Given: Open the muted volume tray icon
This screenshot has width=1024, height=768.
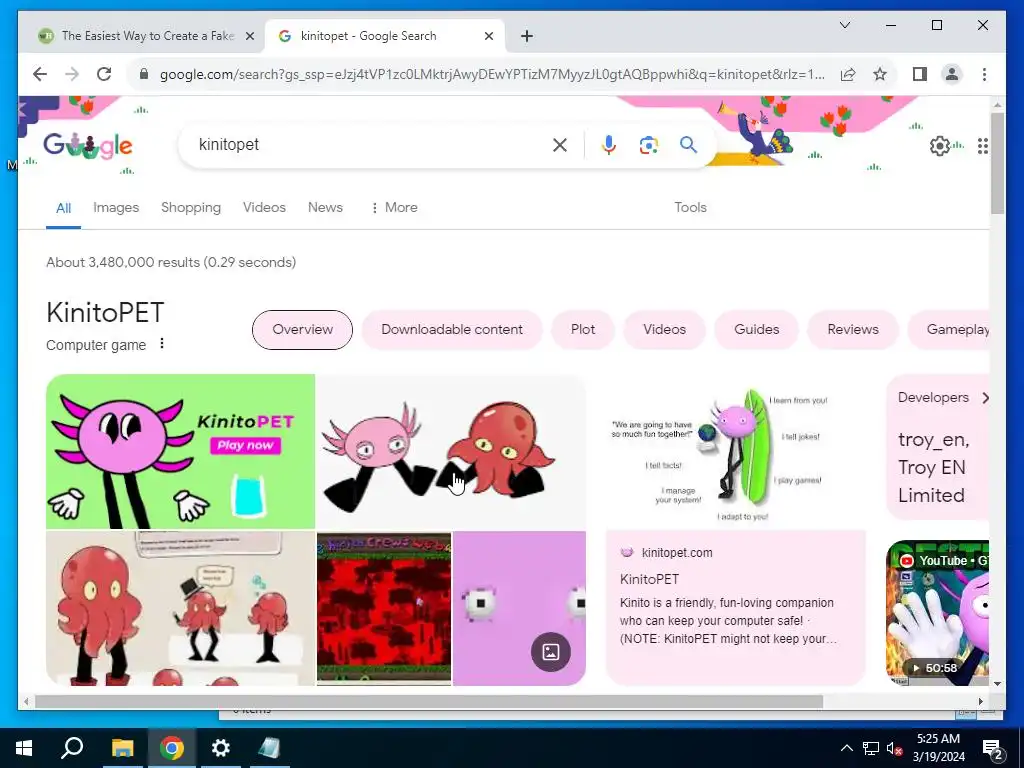Looking at the screenshot, I should (895, 748).
